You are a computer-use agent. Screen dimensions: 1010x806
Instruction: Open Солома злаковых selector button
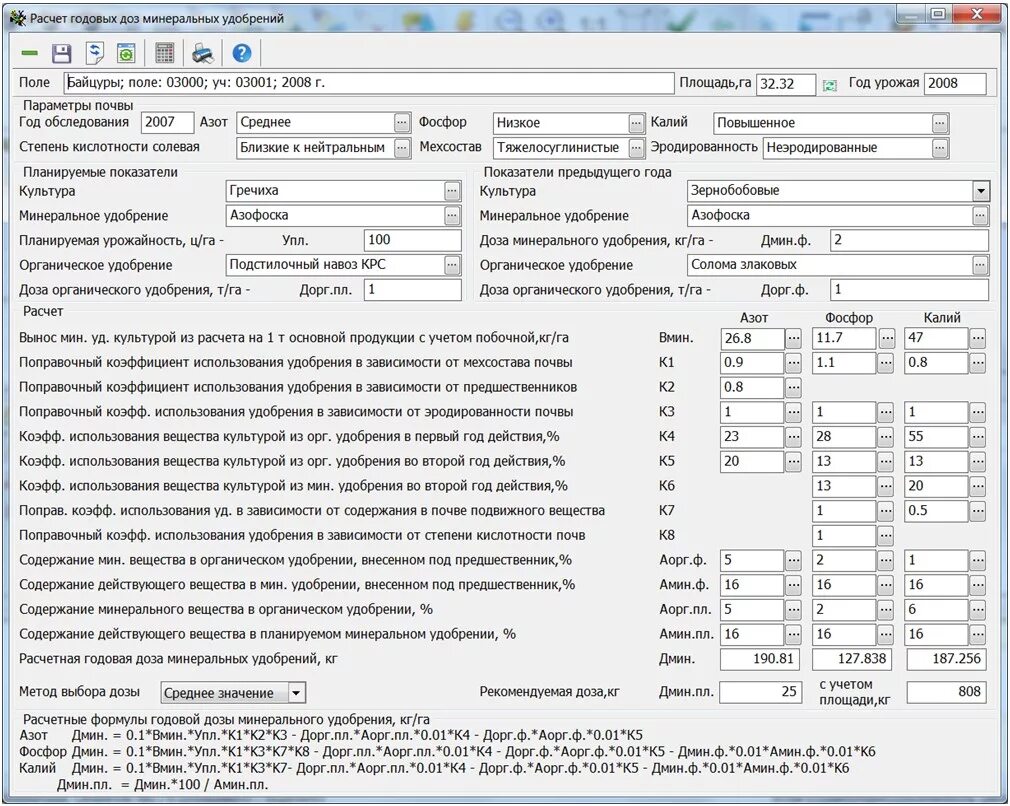(980, 264)
